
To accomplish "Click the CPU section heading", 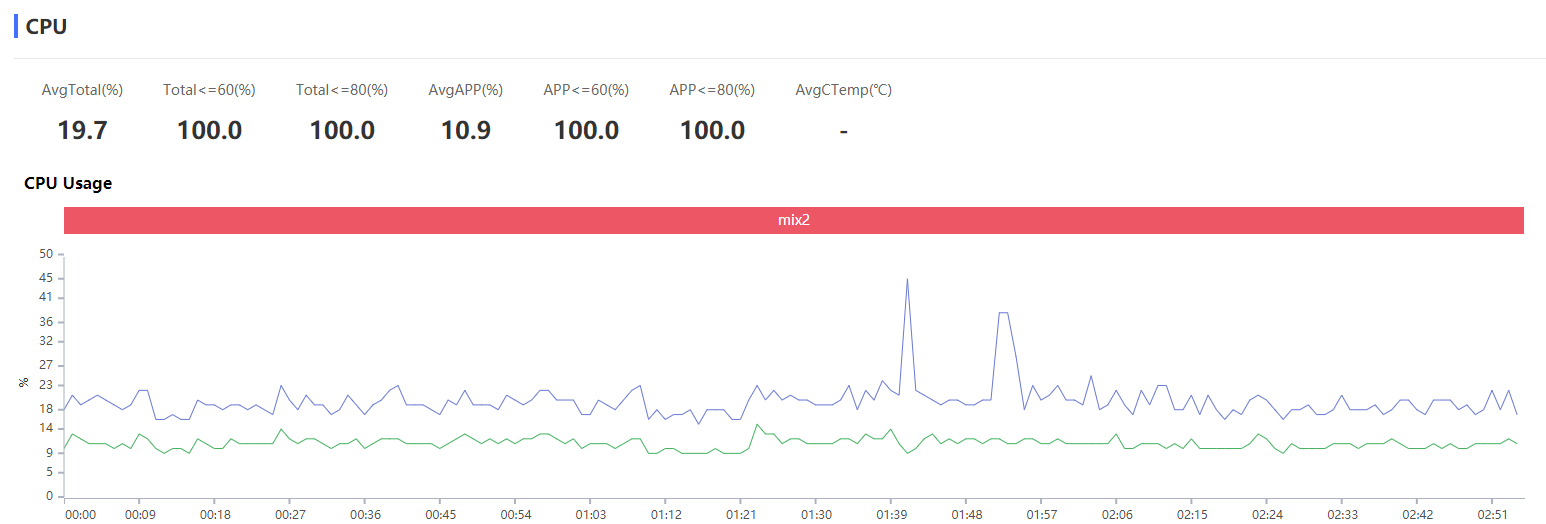I will pyautogui.click(x=46, y=27).
